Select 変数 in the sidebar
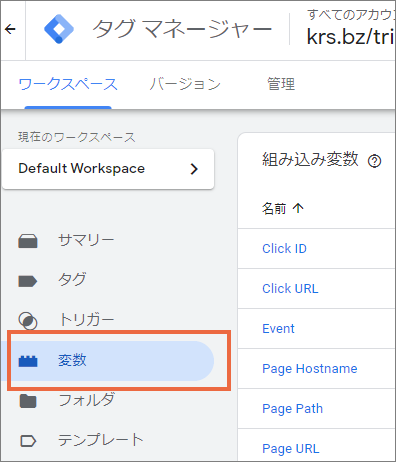 tap(107, 361)
